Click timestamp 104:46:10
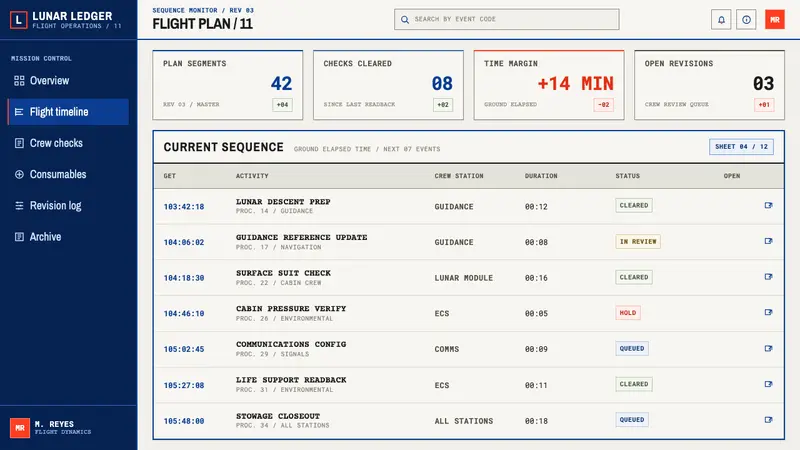800x450 pixels. point(184,314)
